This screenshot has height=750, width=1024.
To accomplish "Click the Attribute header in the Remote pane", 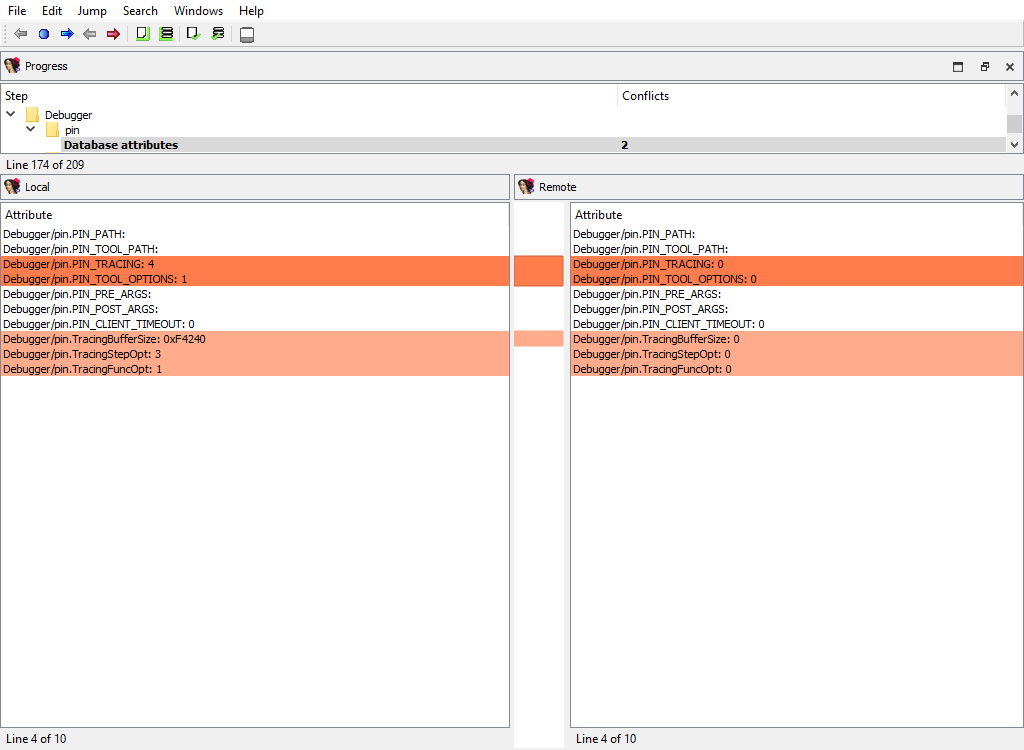I will point(598,215).
